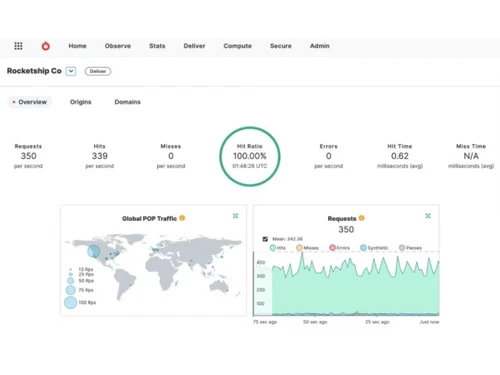
Task: Click the red Fastly logo icon
Action: pyautogui.click(x=46, y=46)
